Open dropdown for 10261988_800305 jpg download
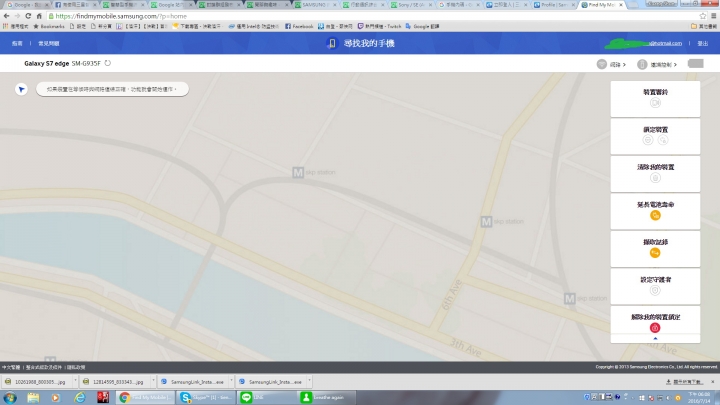Viewport: 720px width, 405px height. 75,381
